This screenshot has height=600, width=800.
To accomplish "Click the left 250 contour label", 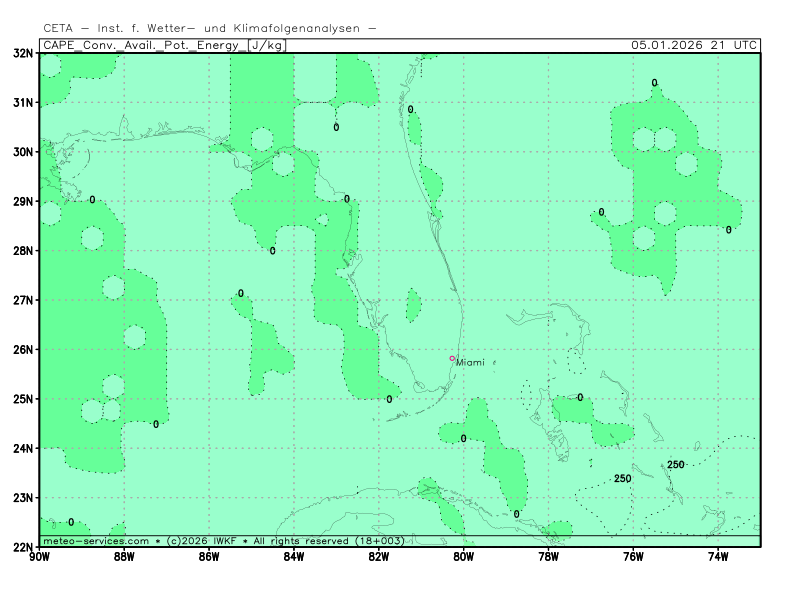I will click(623, 479).
